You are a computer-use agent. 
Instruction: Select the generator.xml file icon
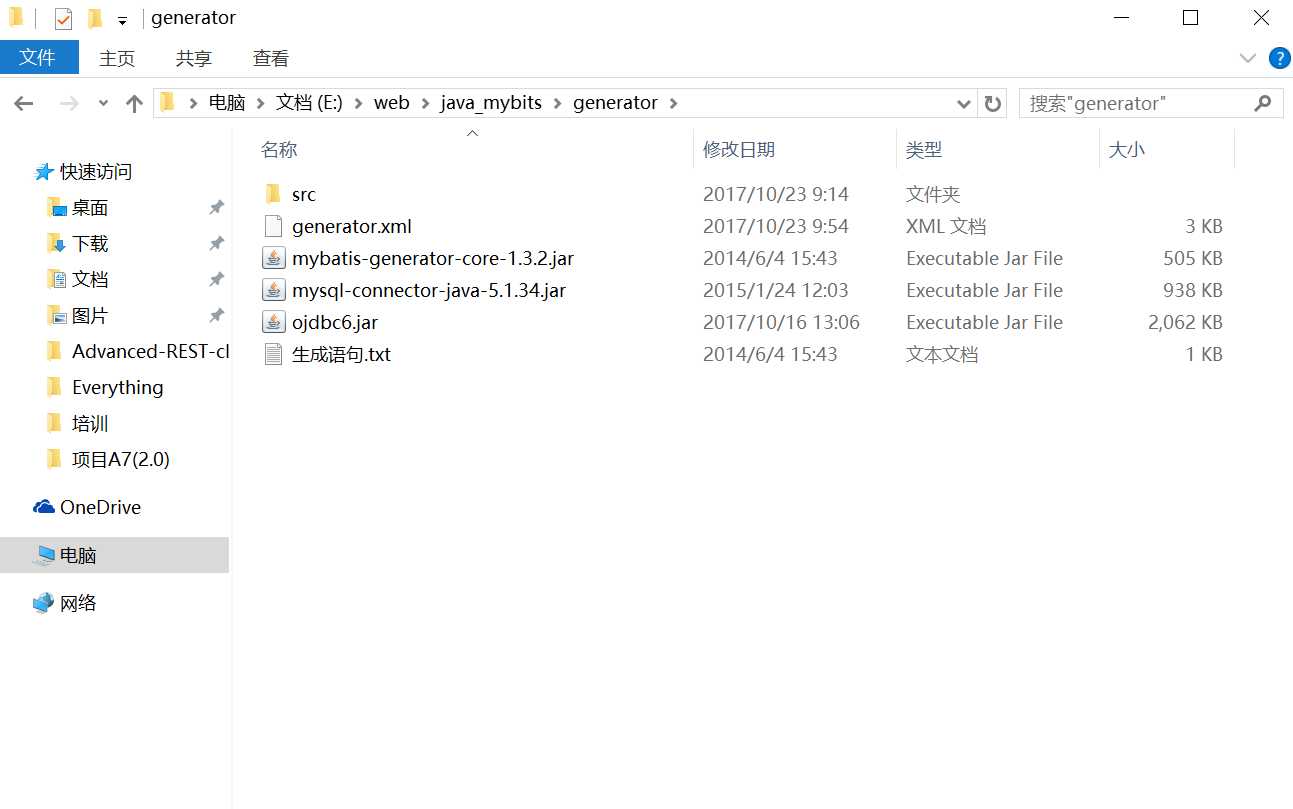pos(273,226)
